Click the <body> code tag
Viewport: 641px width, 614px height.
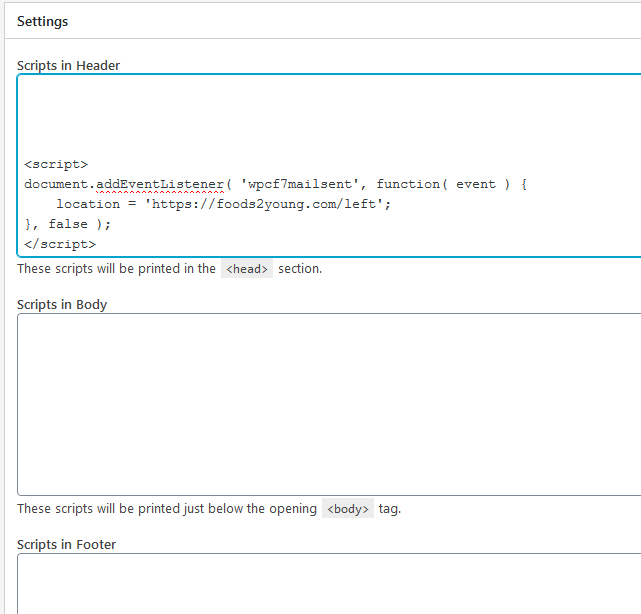pyautogui.click(x=348, y=509)
